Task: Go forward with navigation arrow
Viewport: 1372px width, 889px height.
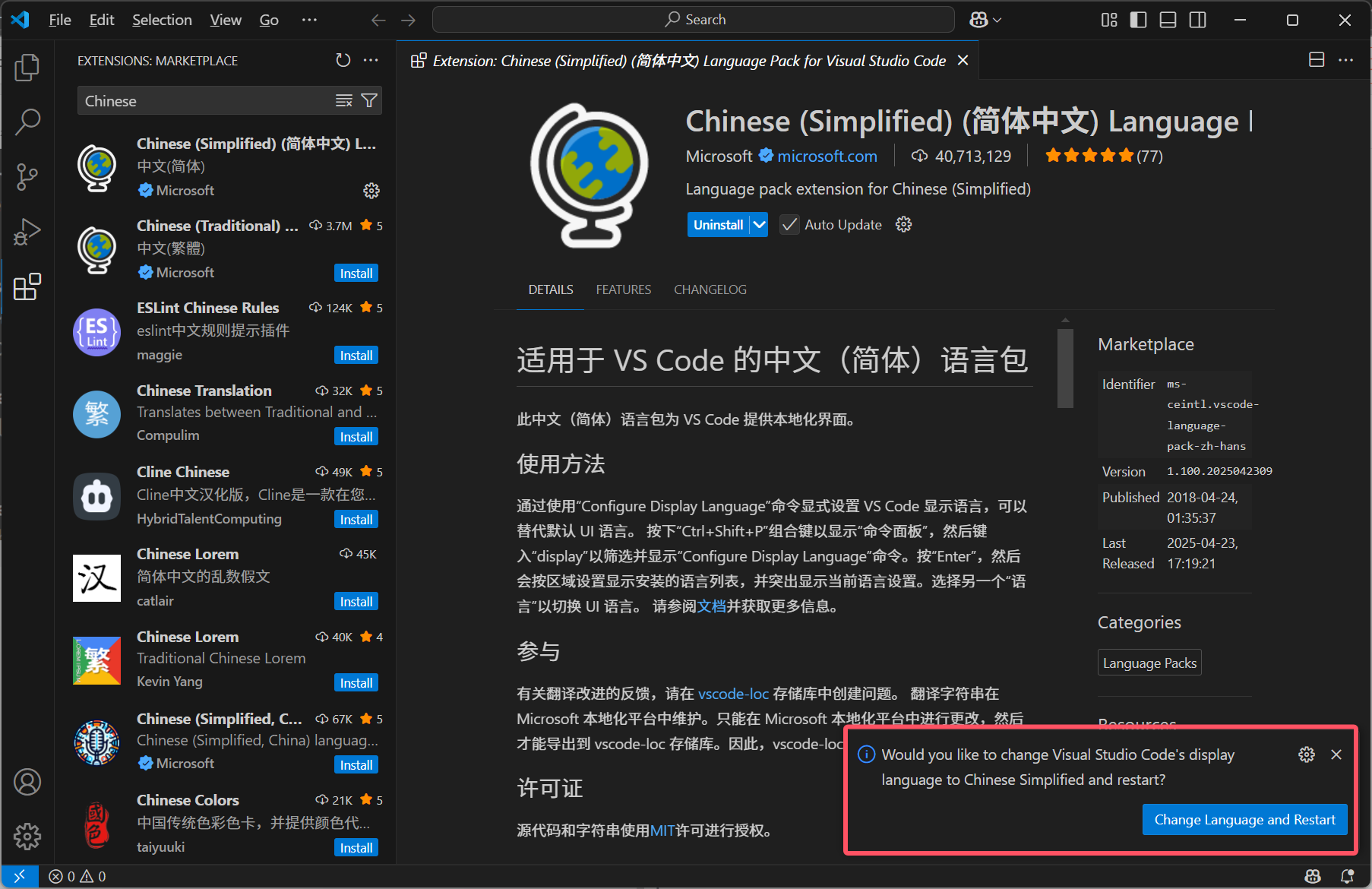Action: pos(408,20)
